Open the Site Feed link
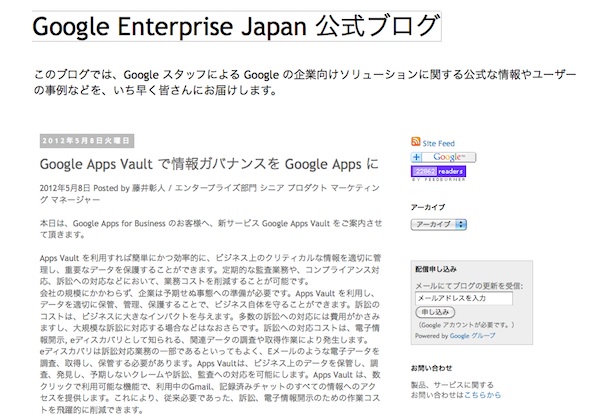 point(439,143)
